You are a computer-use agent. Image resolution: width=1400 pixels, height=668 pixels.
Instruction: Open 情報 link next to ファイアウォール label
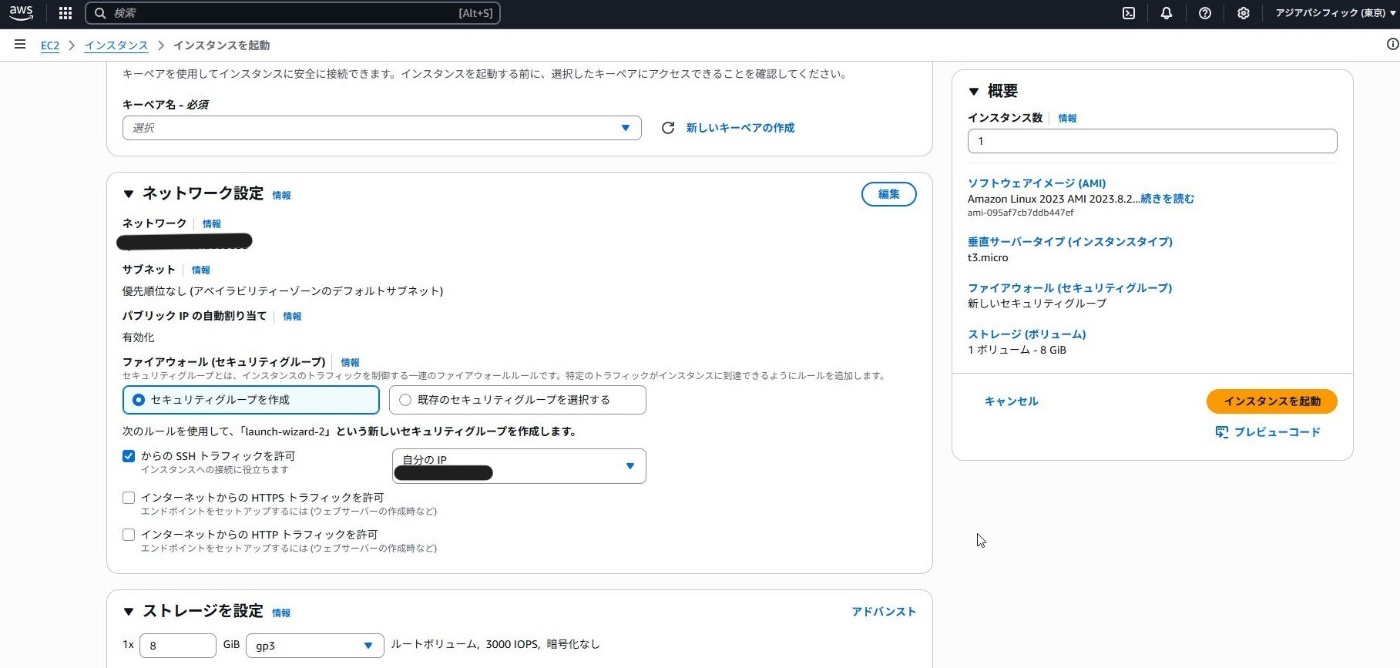pyautogui.click(x=350, y=362)
